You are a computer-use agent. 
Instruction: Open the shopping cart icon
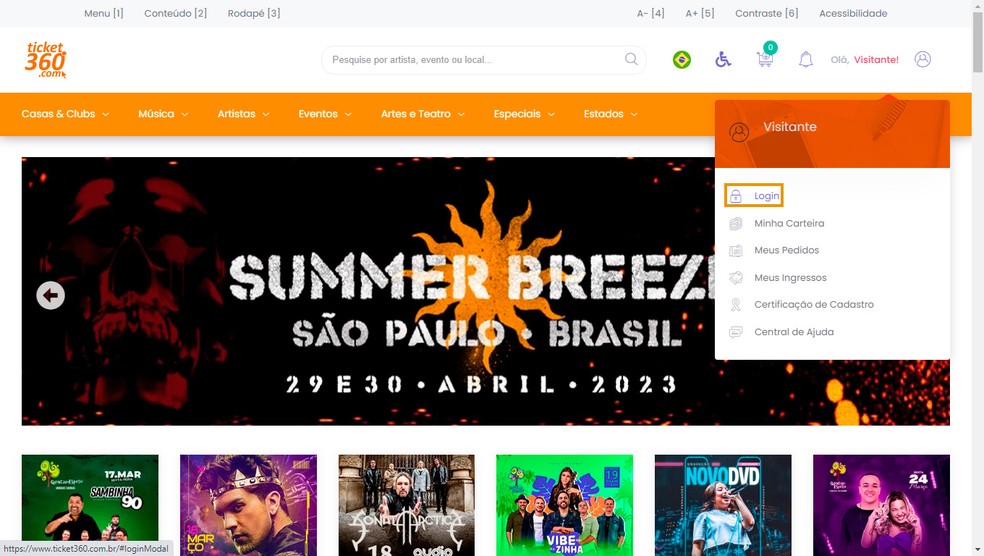tap(766, 56)
